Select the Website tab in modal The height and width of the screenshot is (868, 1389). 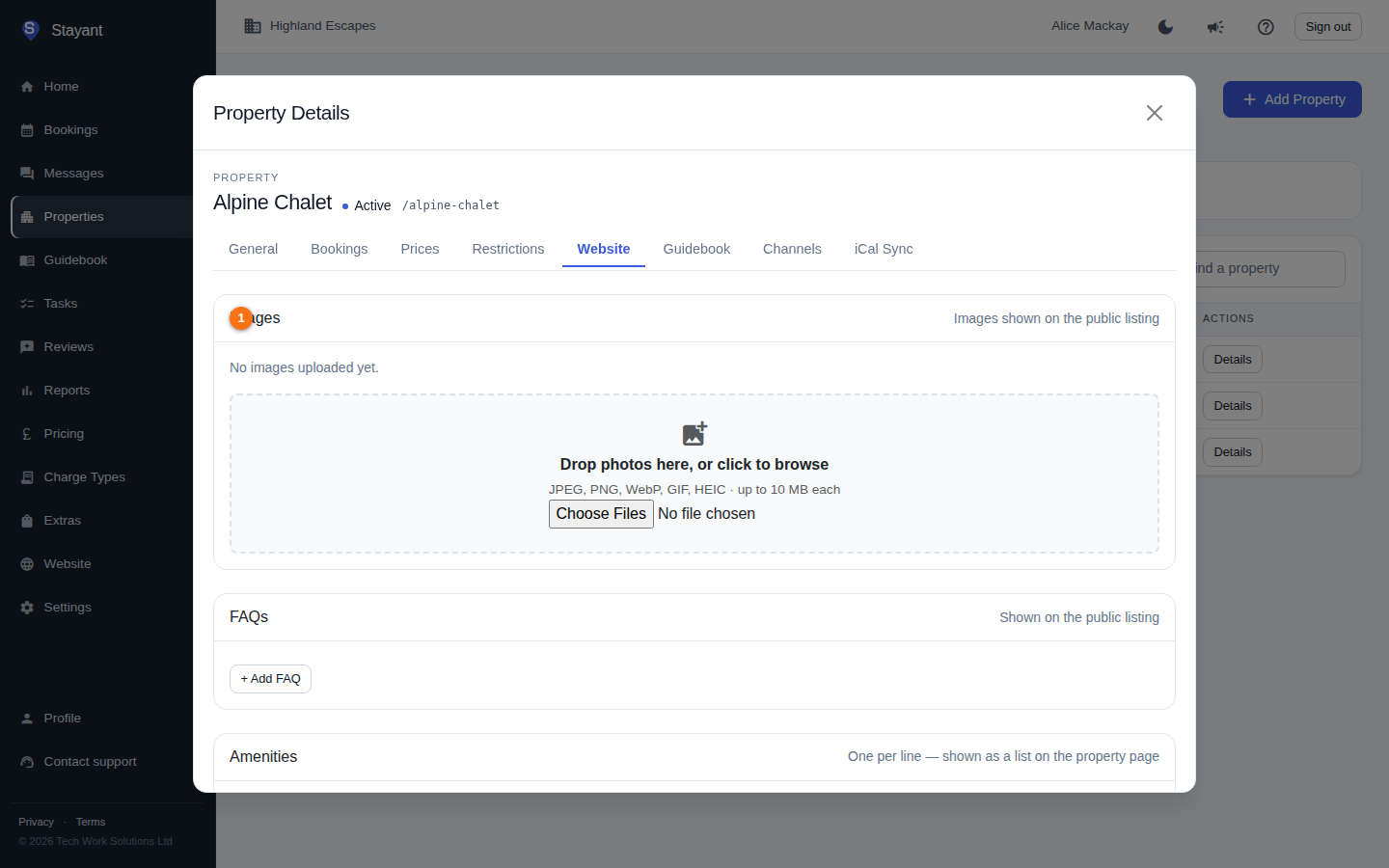click(604, 249)
